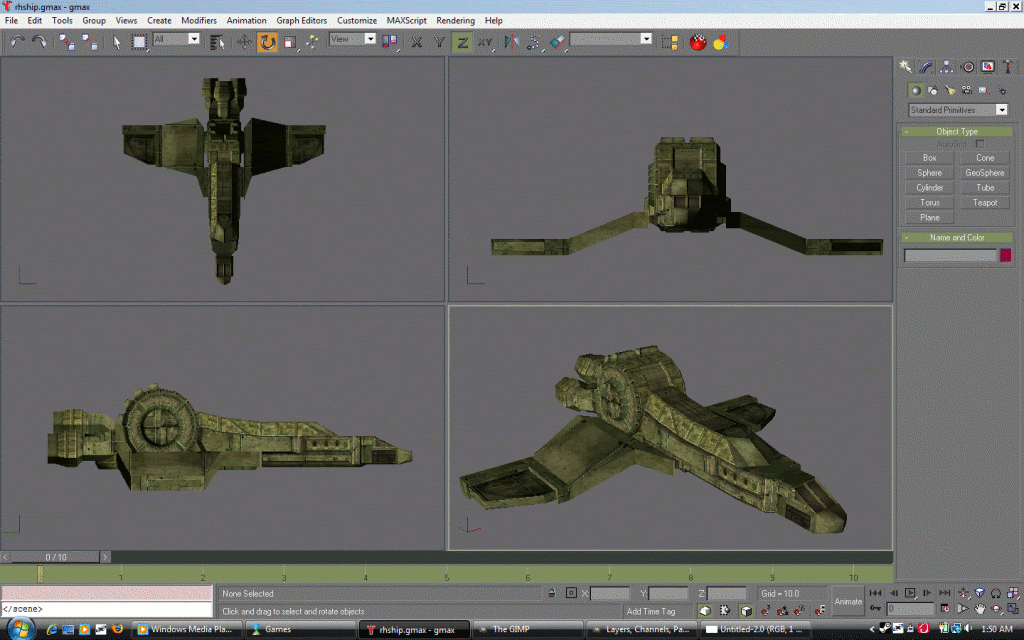The image size is (1024, 640).
Task: Activate the Select and Rotate tool
Action: pyautogui.click(x=267, y=41)
